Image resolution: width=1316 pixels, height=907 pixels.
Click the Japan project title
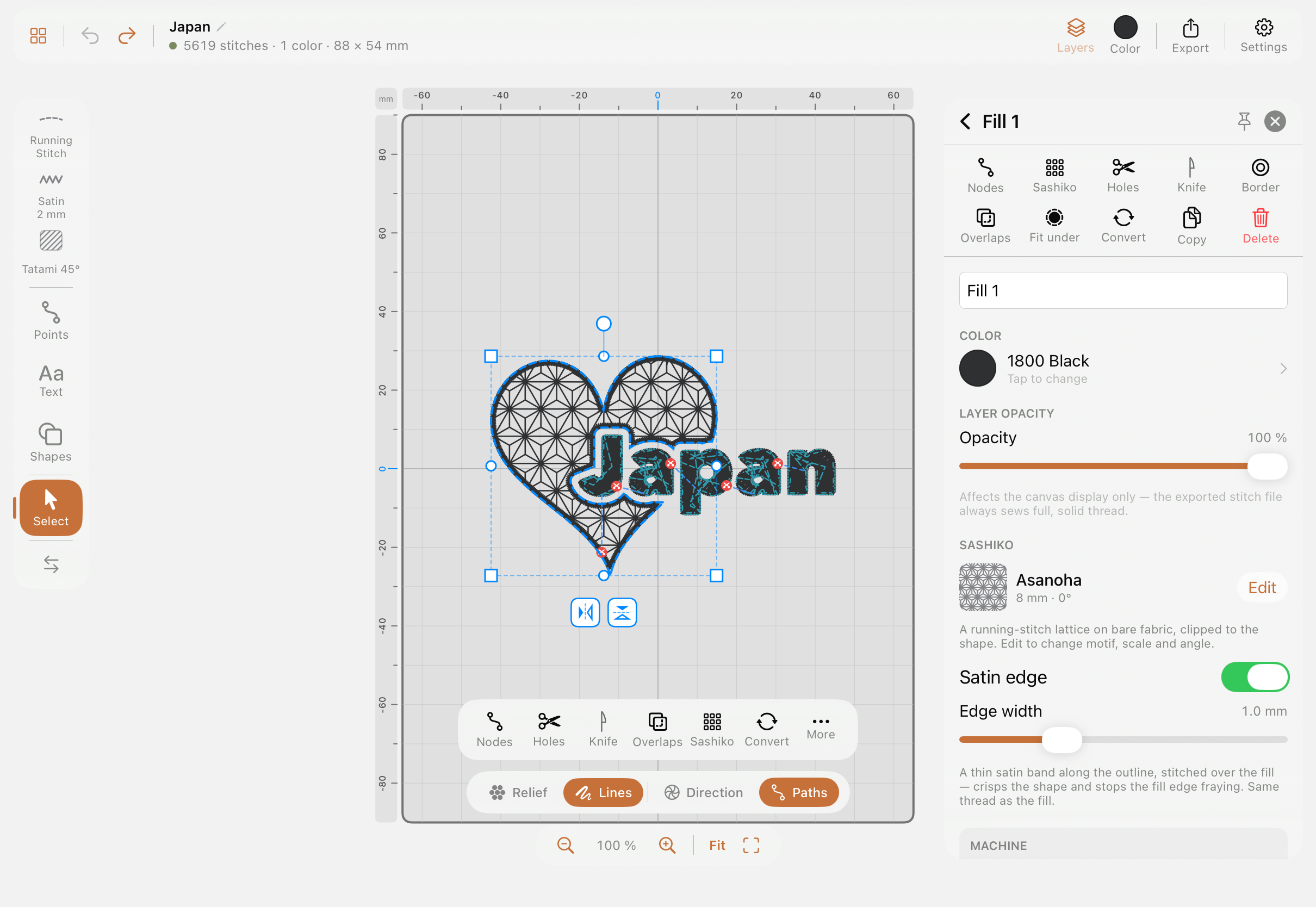(189, 27)
